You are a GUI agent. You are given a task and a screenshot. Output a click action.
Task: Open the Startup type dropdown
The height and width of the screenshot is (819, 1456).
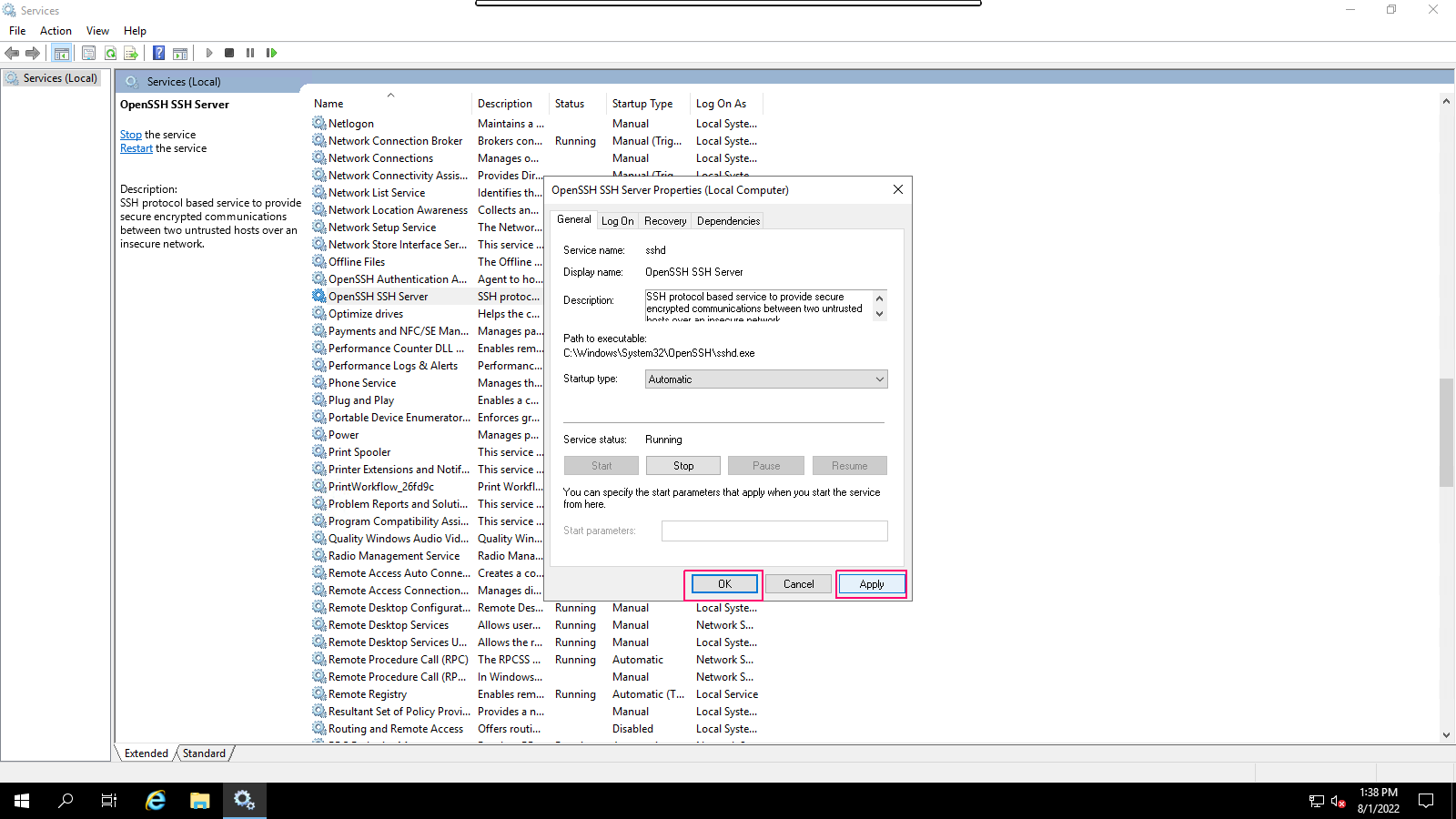766,379
